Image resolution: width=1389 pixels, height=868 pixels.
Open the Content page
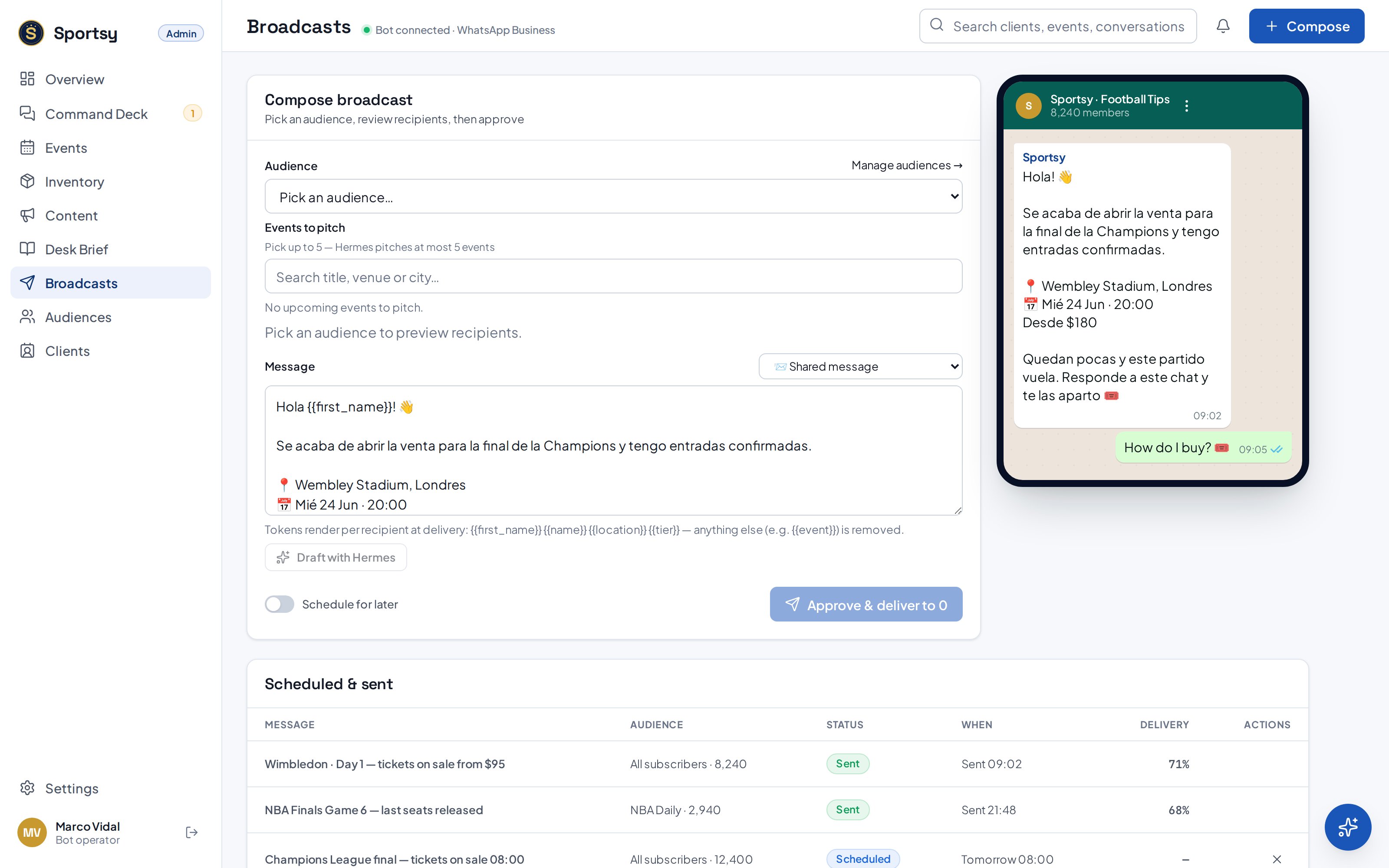pos(110,215)
